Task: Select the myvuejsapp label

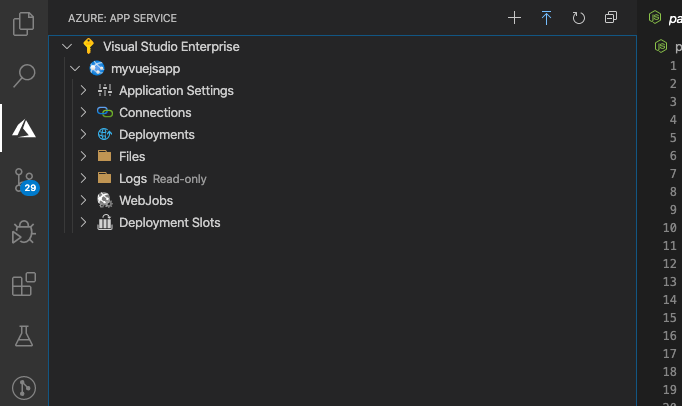Action: [x=145, y=69]
